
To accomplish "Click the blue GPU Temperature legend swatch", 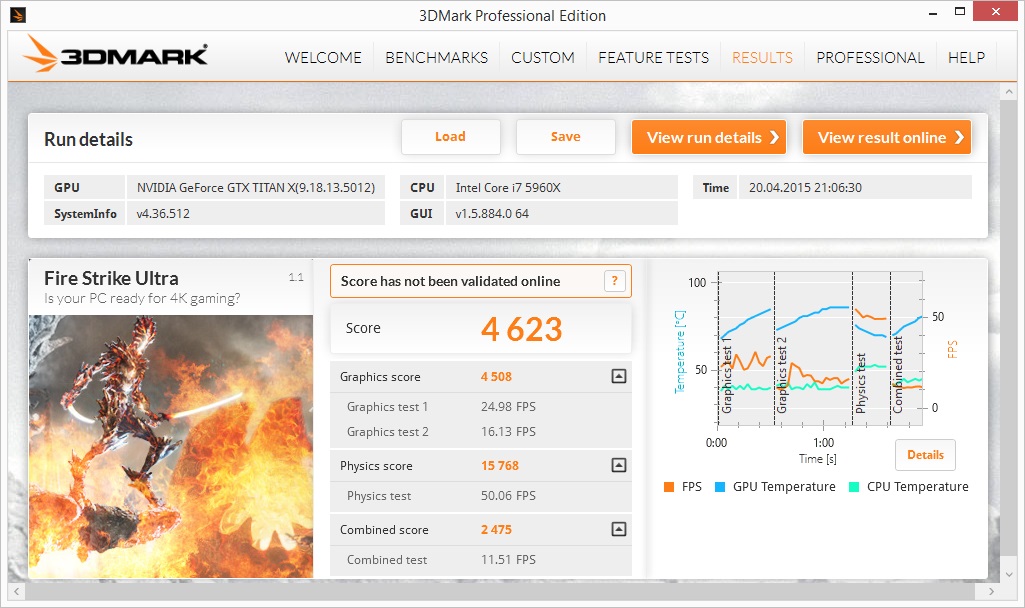I will tap(720, 486).
